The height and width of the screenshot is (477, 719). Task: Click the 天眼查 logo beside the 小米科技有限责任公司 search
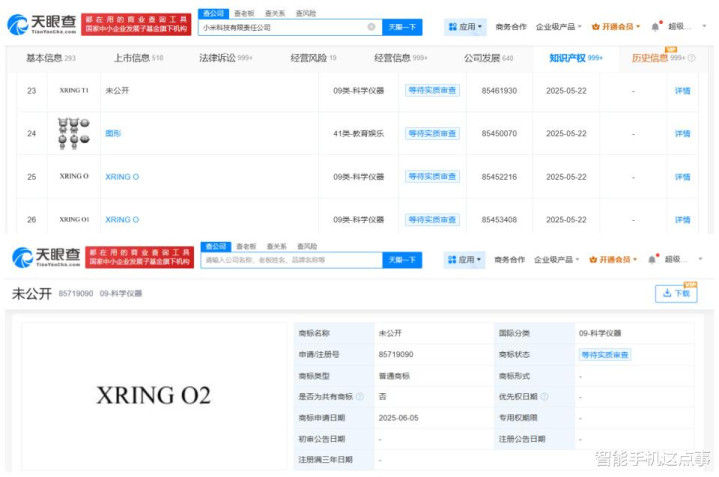[x=42, y=24]
